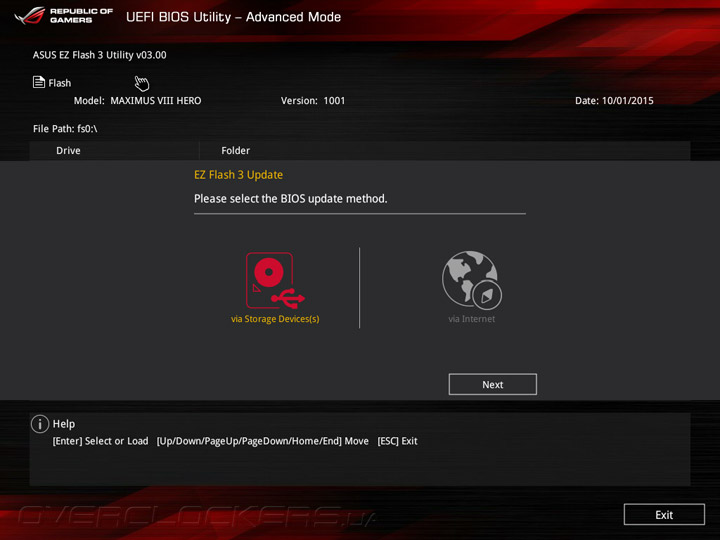Screen dimensions: 720x540
Task: Click the Flash document icon
Action: click(x=39, y=82)
